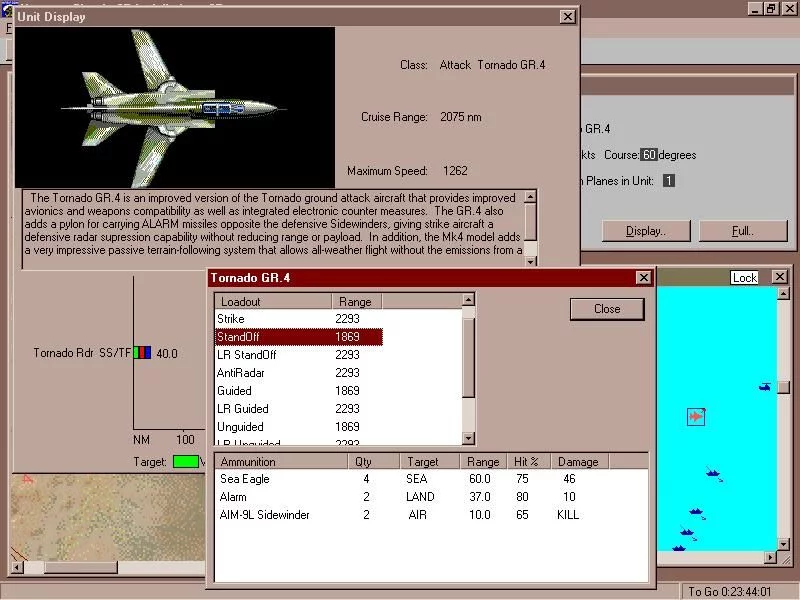Image resolution: width=800 pixels, height=600 pixels.
Task: Click the green Target color swatch
Action: (186, 462)
